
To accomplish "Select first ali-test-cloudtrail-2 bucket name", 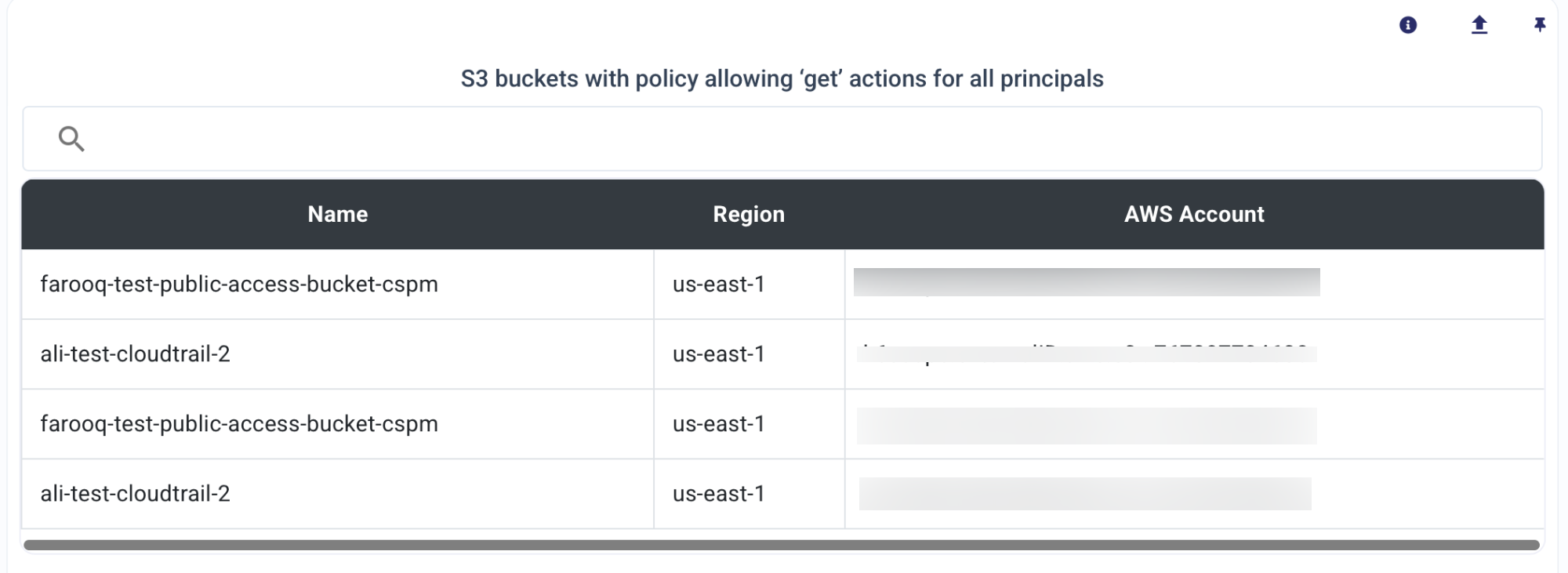I will pos(136,354).
